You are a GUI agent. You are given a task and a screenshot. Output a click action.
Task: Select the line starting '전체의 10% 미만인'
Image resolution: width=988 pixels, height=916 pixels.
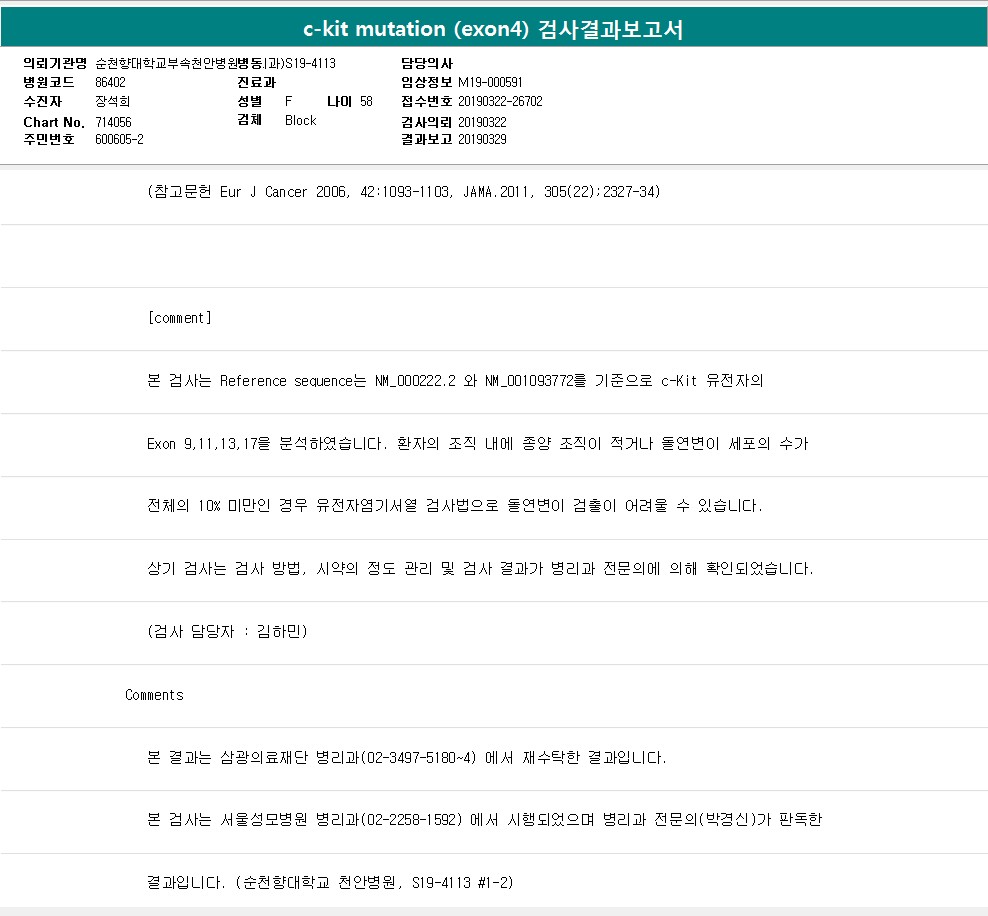pyautogui.click(x=454, y=505)
